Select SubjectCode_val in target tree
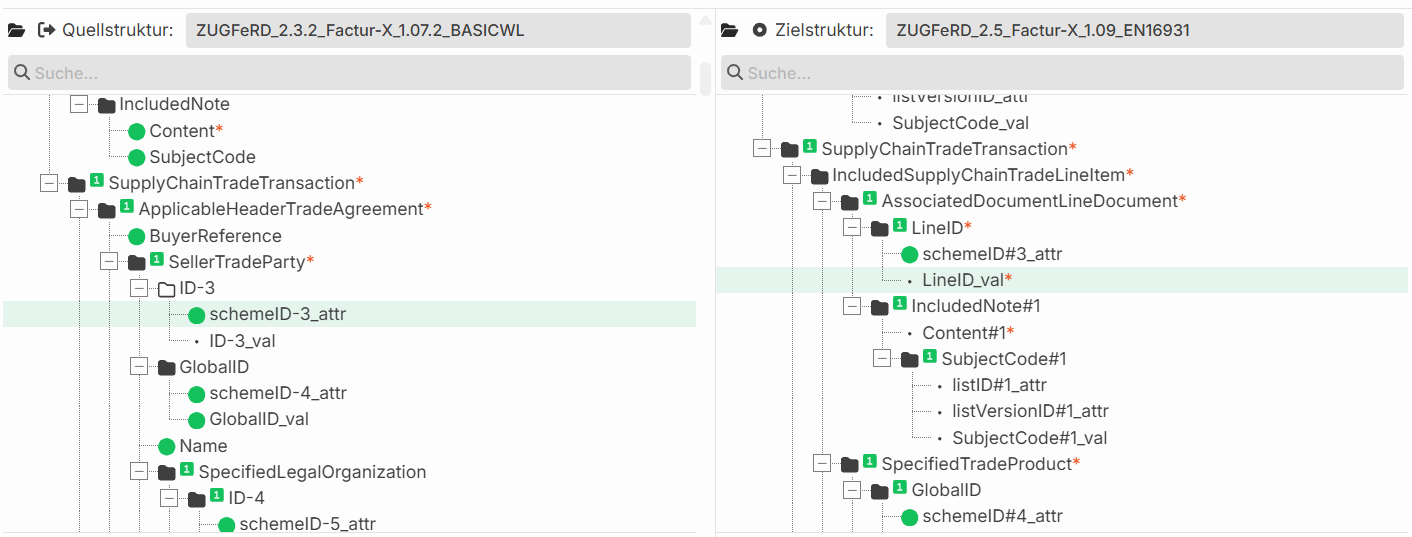 (960, 123)
